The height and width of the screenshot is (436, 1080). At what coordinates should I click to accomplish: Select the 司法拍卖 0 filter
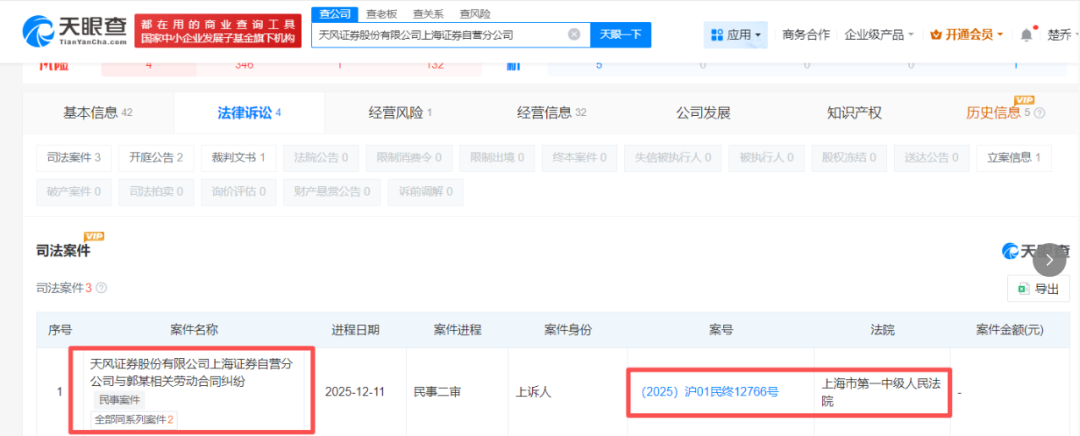click(x=156, y=192)
